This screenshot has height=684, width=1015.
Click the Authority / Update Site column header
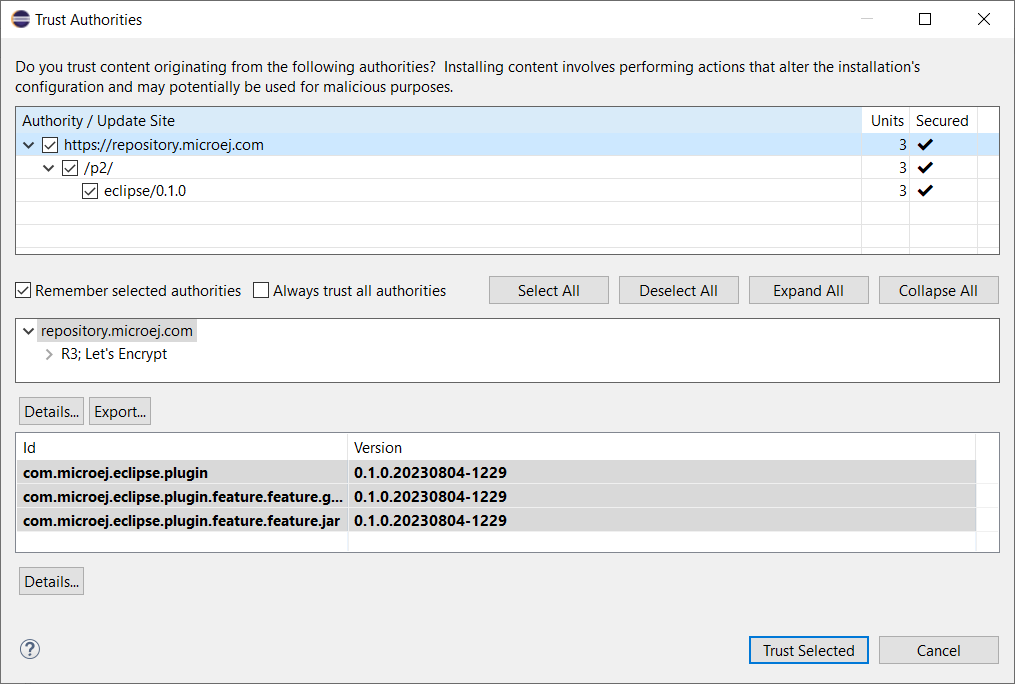pos(98,121)
